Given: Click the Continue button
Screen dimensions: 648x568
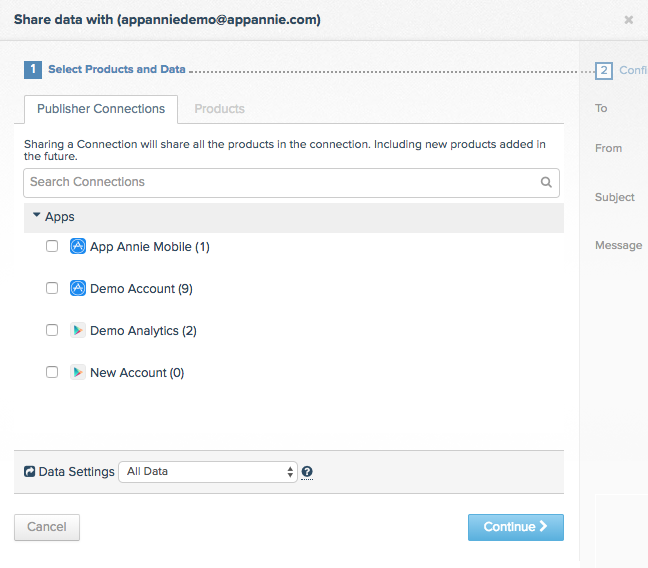Looking at the screenshot, I should pos(515,527).
